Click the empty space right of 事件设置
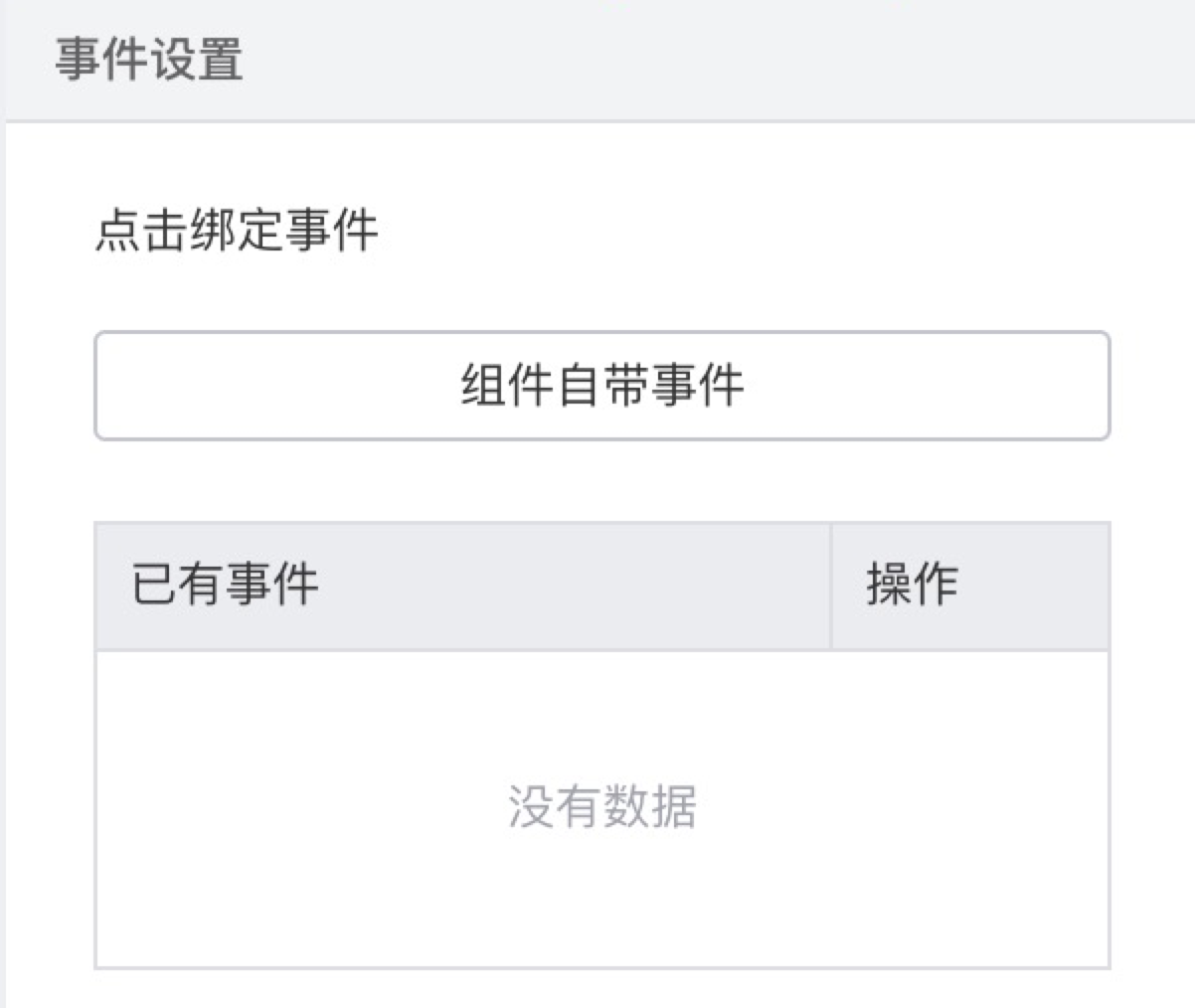Viewport: 1195px width, 1008px height. tap(696, 60)
